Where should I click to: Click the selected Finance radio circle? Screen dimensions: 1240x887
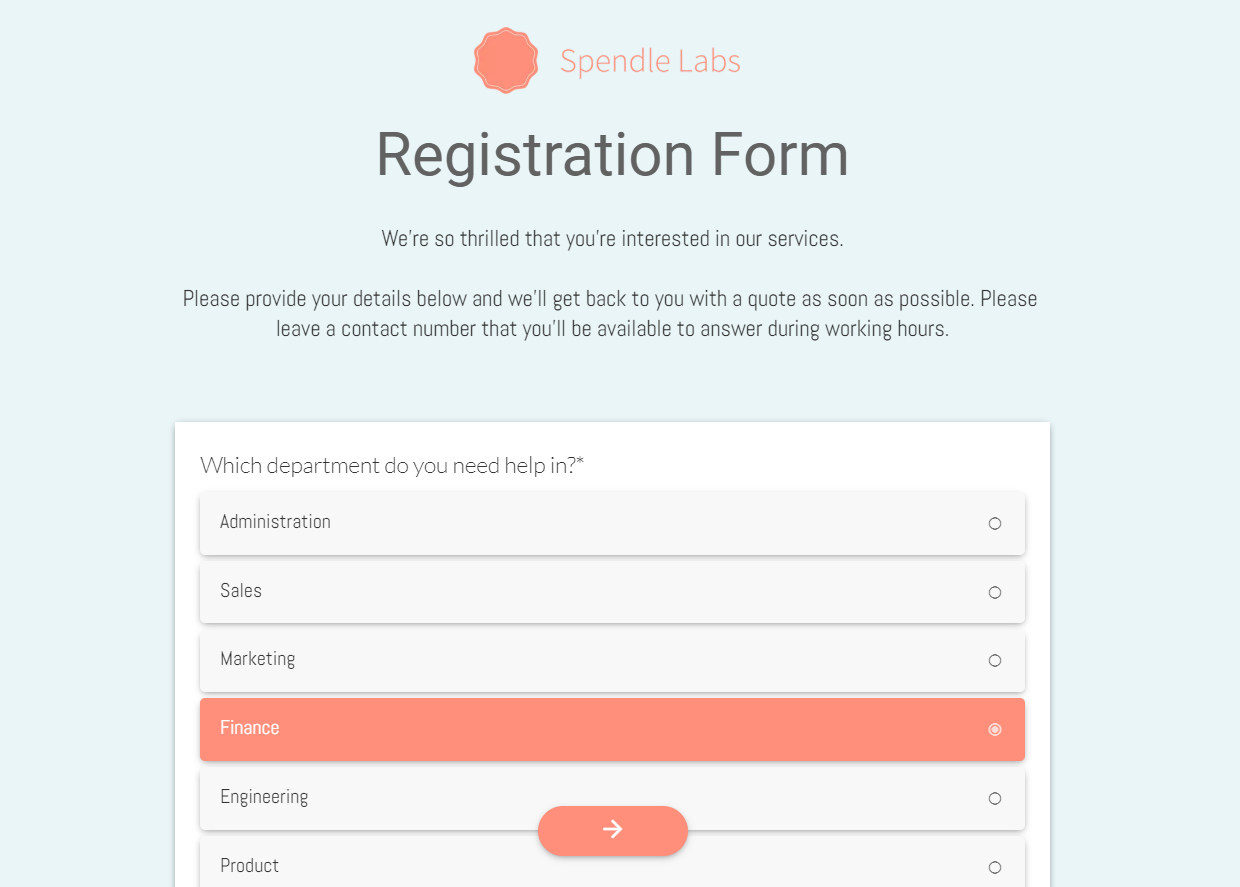tap(995, 729)
